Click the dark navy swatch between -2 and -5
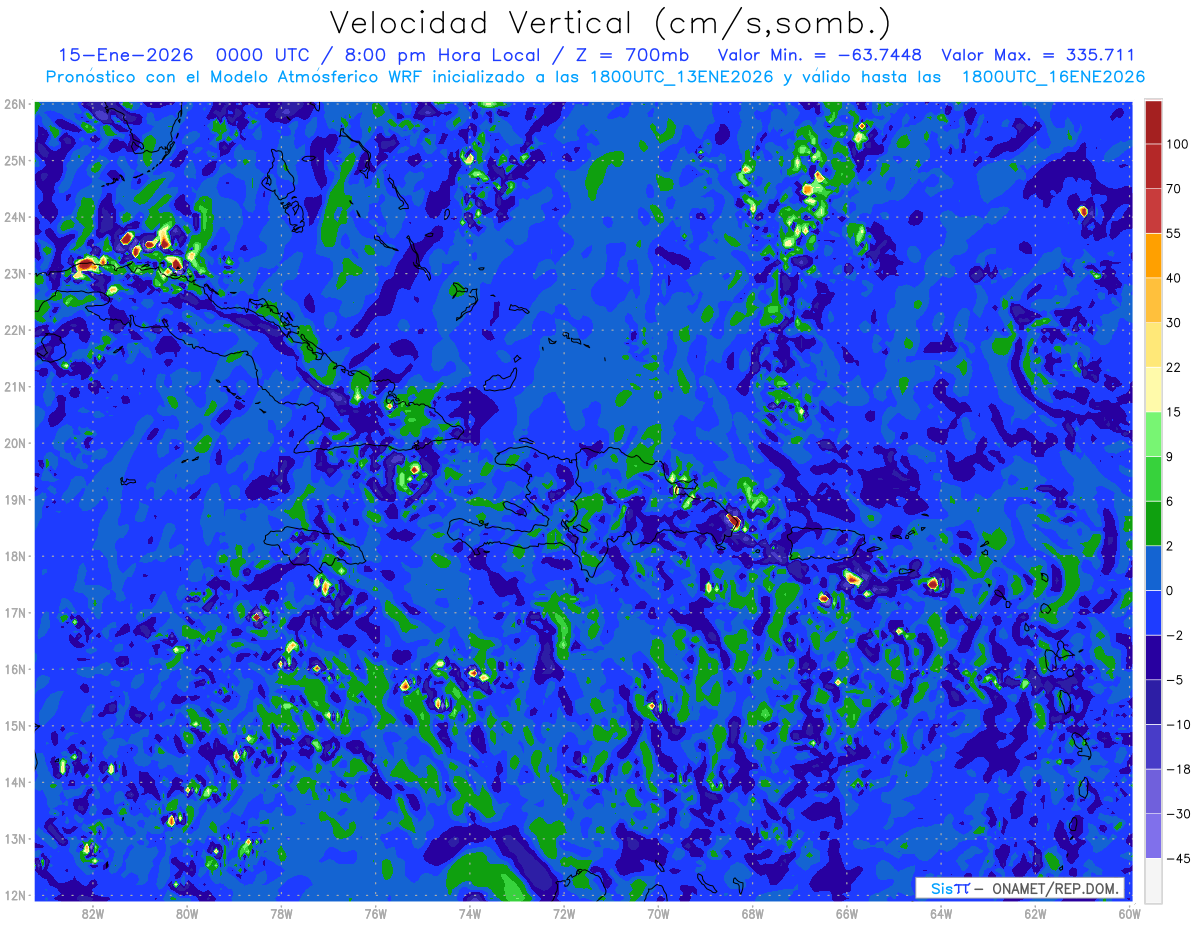1200x927 pixels. coord(1153,657)
